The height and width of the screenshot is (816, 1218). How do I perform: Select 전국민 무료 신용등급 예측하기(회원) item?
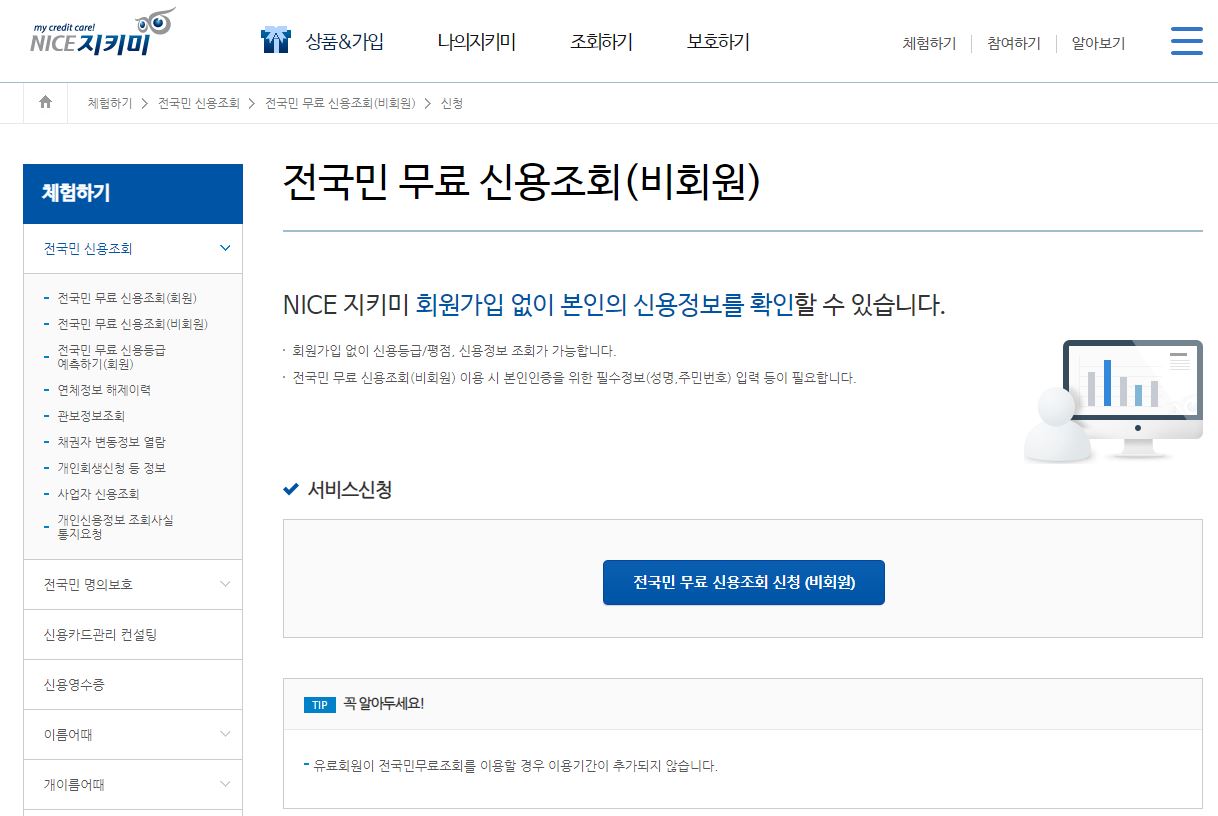pos(111,357)
